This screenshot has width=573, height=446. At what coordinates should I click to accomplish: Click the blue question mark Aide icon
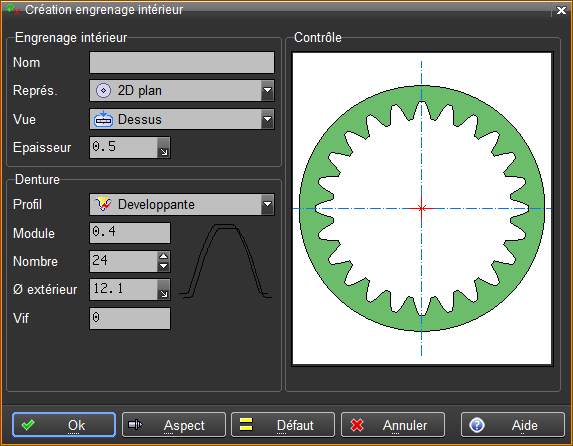[477, 425]
